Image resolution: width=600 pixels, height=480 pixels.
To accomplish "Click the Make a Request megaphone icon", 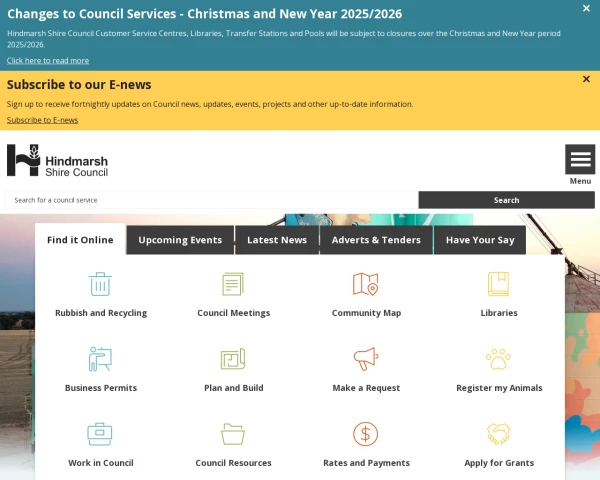I will click(366, 359).
